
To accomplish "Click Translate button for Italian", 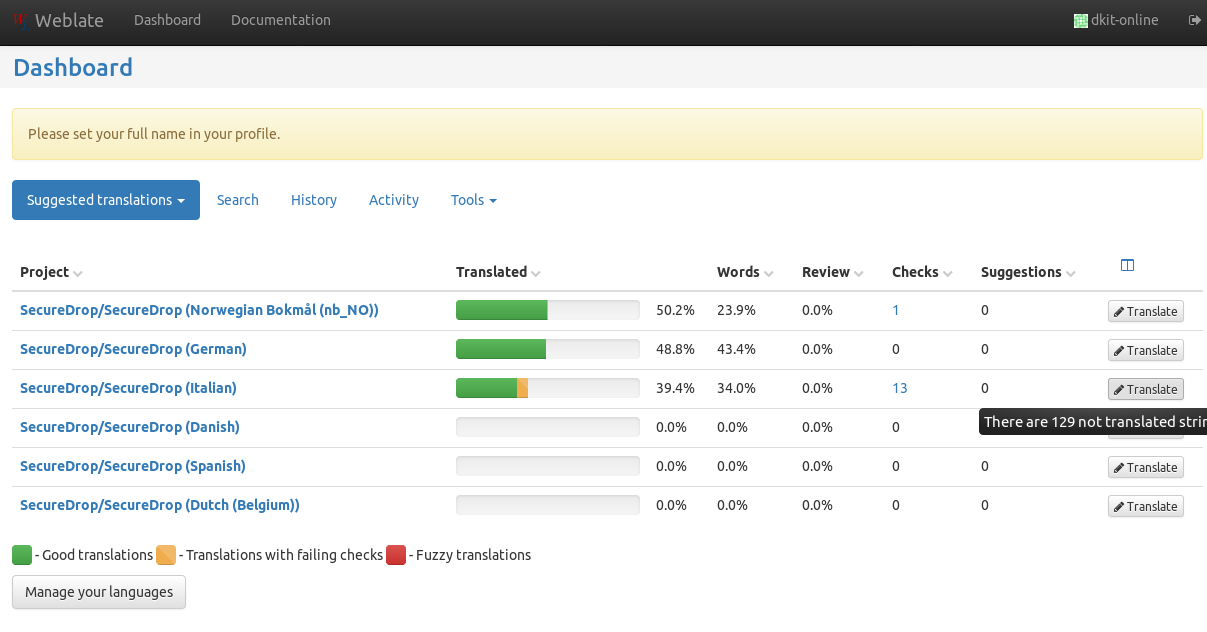I will tap(1146, 389).
